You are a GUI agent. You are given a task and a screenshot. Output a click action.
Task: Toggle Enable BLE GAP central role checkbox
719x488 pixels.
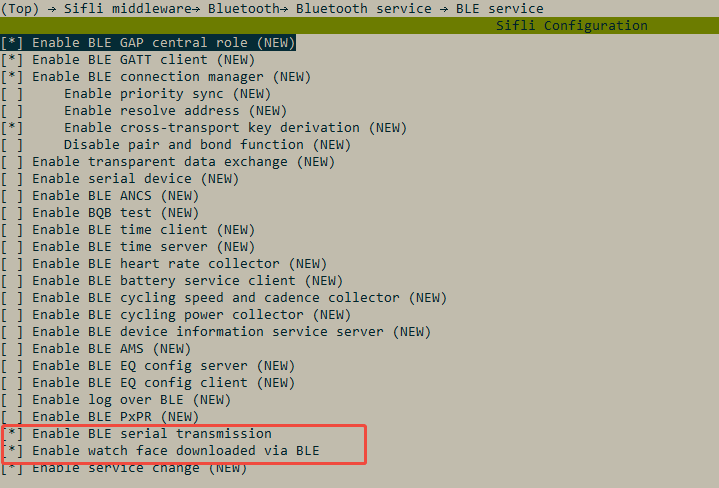pyautogui.click(x=148, y=43)
